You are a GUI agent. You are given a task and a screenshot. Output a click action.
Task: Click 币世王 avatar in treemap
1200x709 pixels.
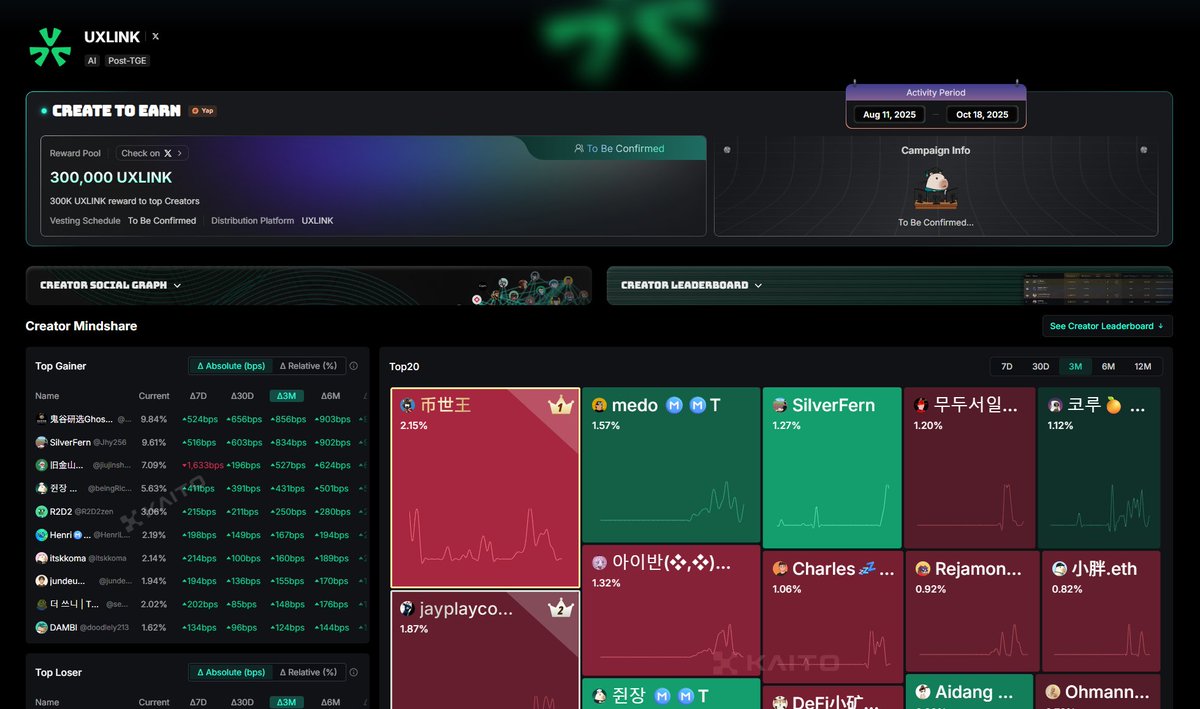point(407,405)
